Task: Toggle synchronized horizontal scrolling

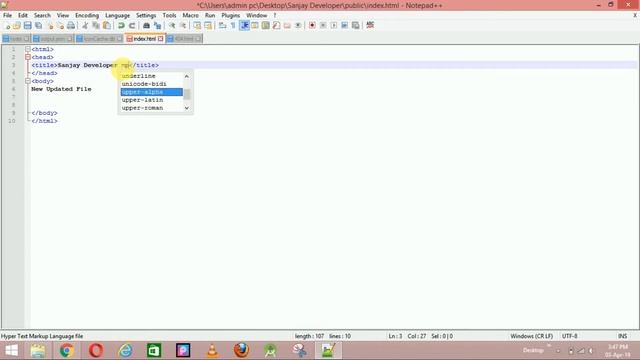Action: [x=208, y=26]
